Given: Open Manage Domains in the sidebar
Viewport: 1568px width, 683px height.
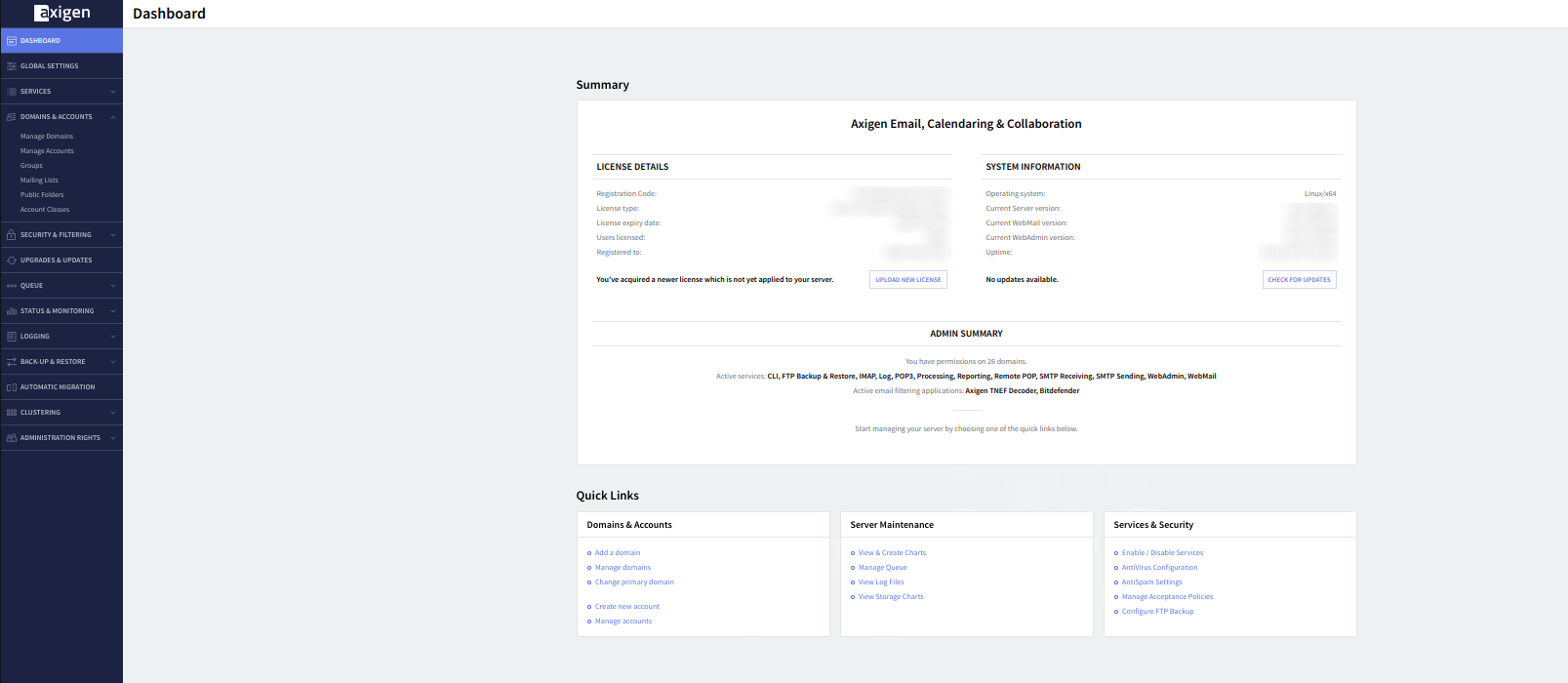Looking at the screenshot, I should (x=47, y=137).
